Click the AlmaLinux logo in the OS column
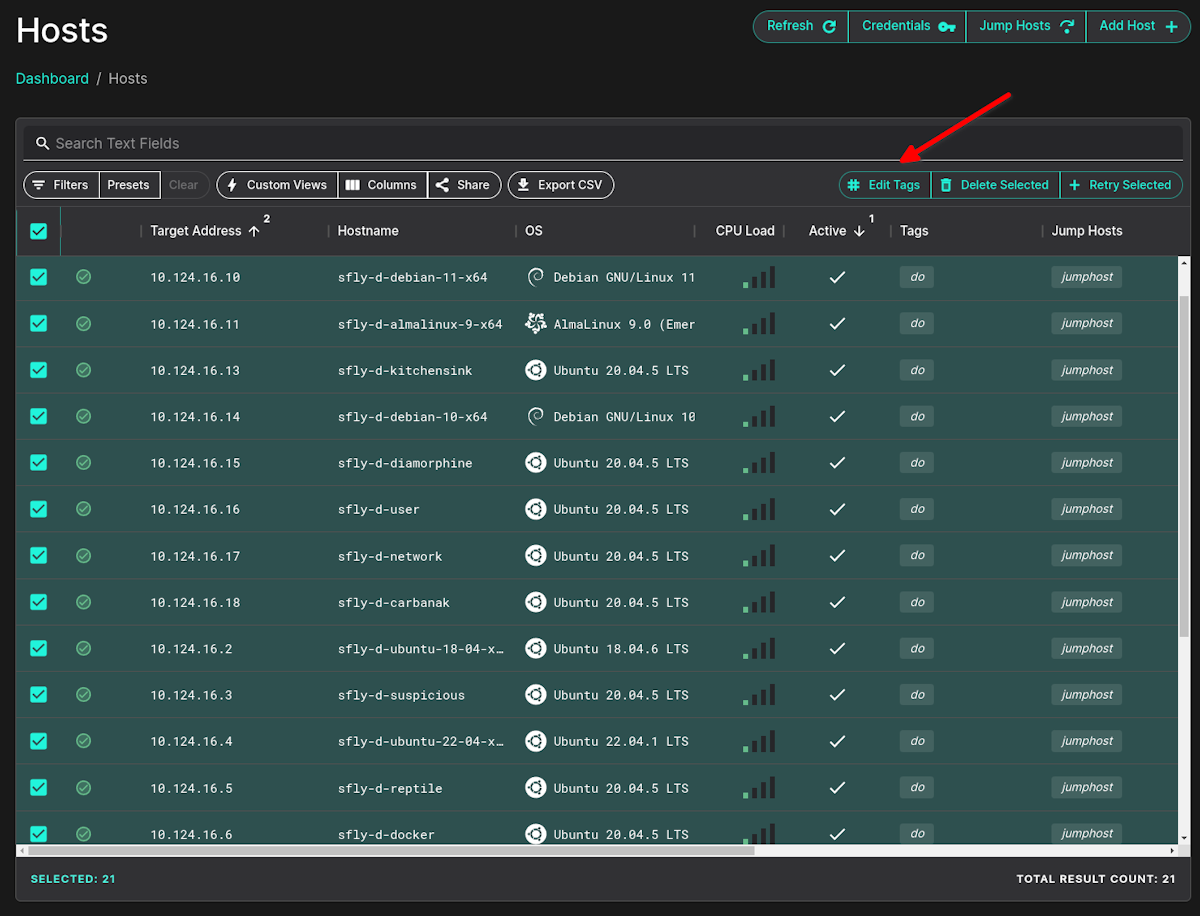Viewport: 1200px width, 916px height. 536,323
